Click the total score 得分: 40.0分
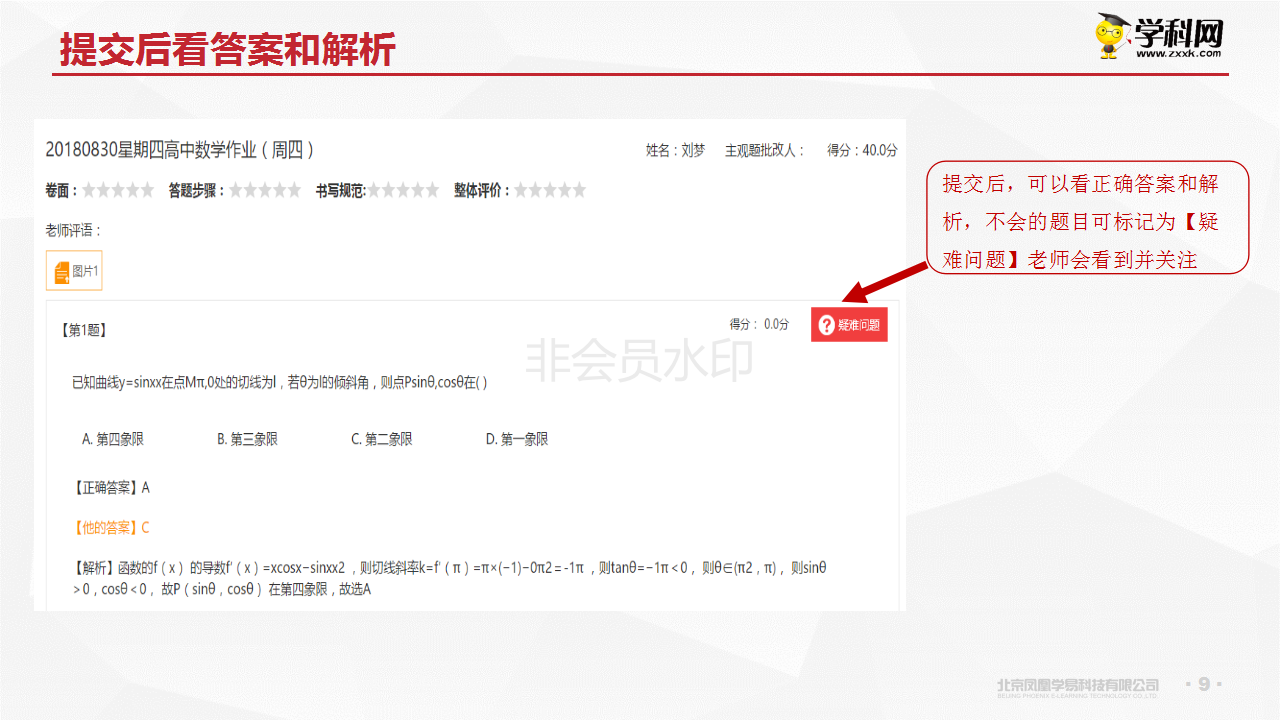 (x=862, y=150)
